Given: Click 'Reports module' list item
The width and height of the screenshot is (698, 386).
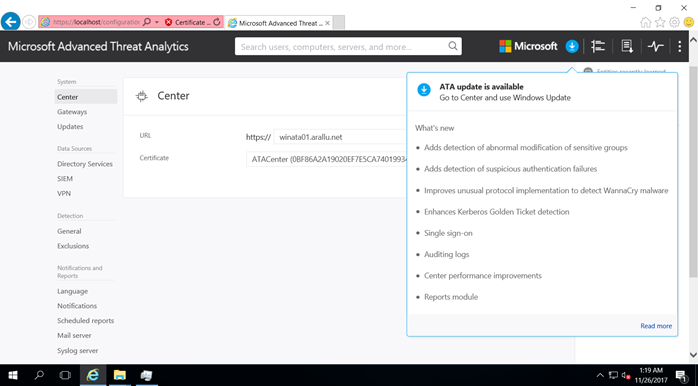Looking at the screenshot, I should tap(451, 297).
